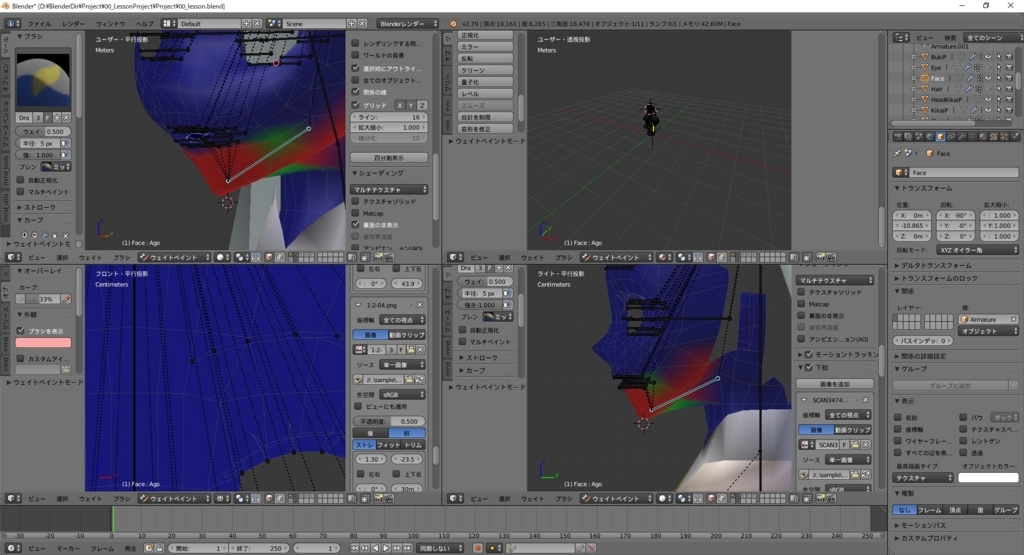Click the 終了 250 end frame field
This screenshot has height=555, width=1024.
(261, 548)
